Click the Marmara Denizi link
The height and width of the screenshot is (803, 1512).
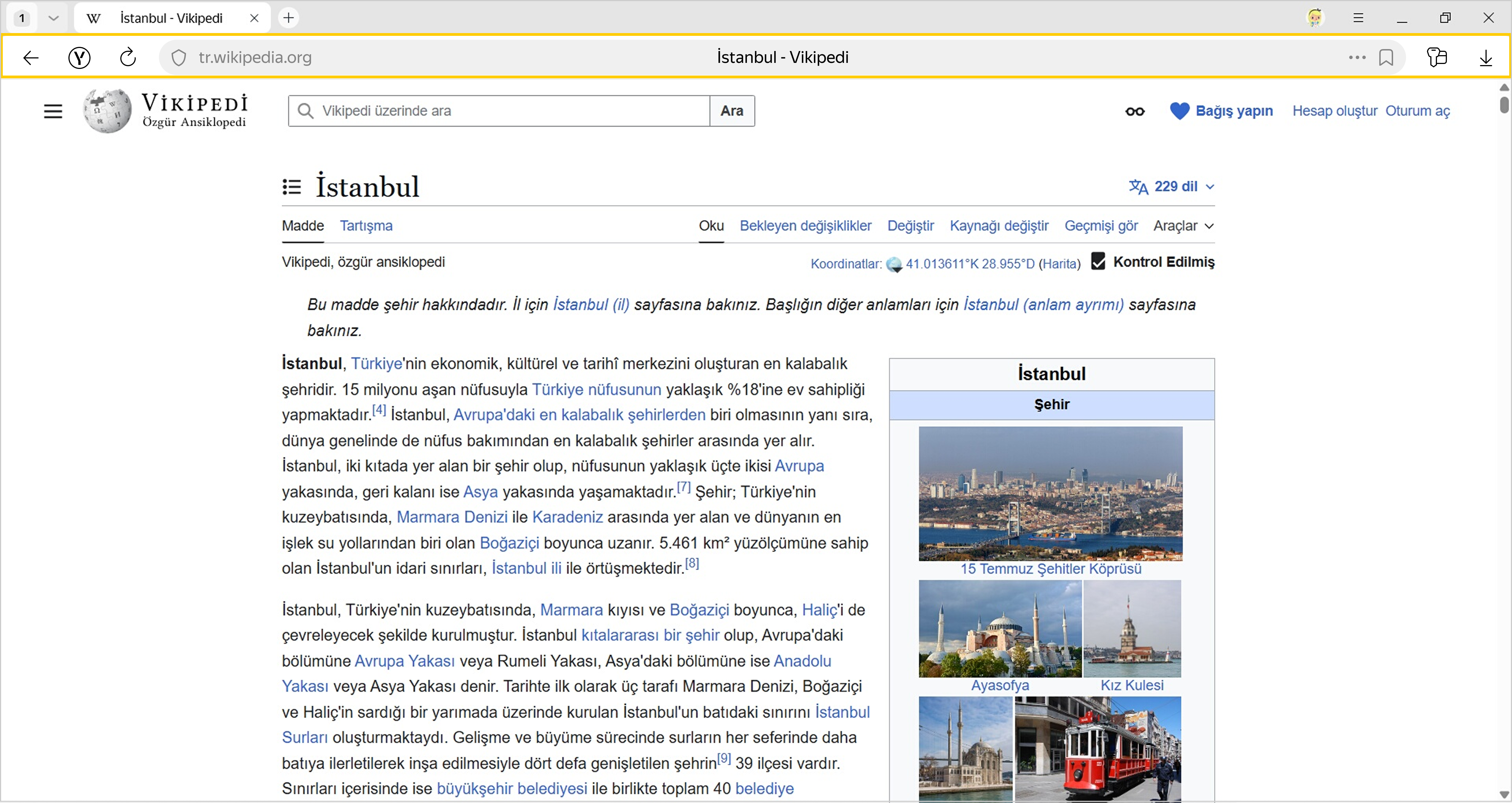(452, 517)
